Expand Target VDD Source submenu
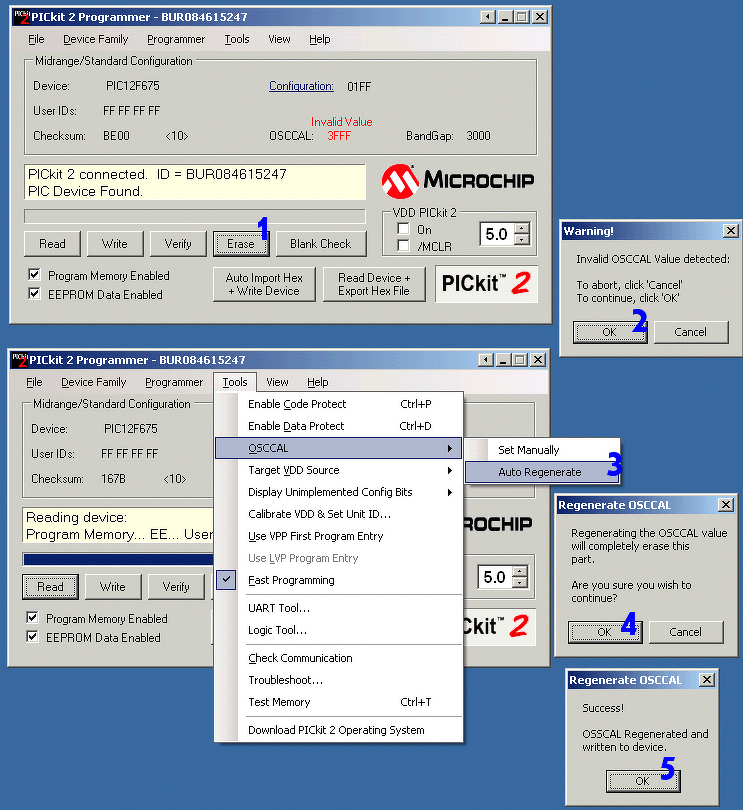 pos(339,470)
